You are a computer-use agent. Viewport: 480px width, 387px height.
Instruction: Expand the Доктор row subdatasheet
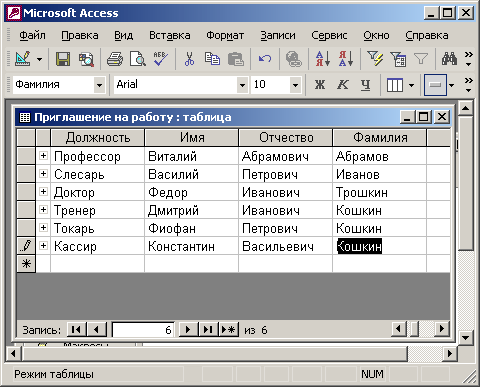tap(43, 191)
